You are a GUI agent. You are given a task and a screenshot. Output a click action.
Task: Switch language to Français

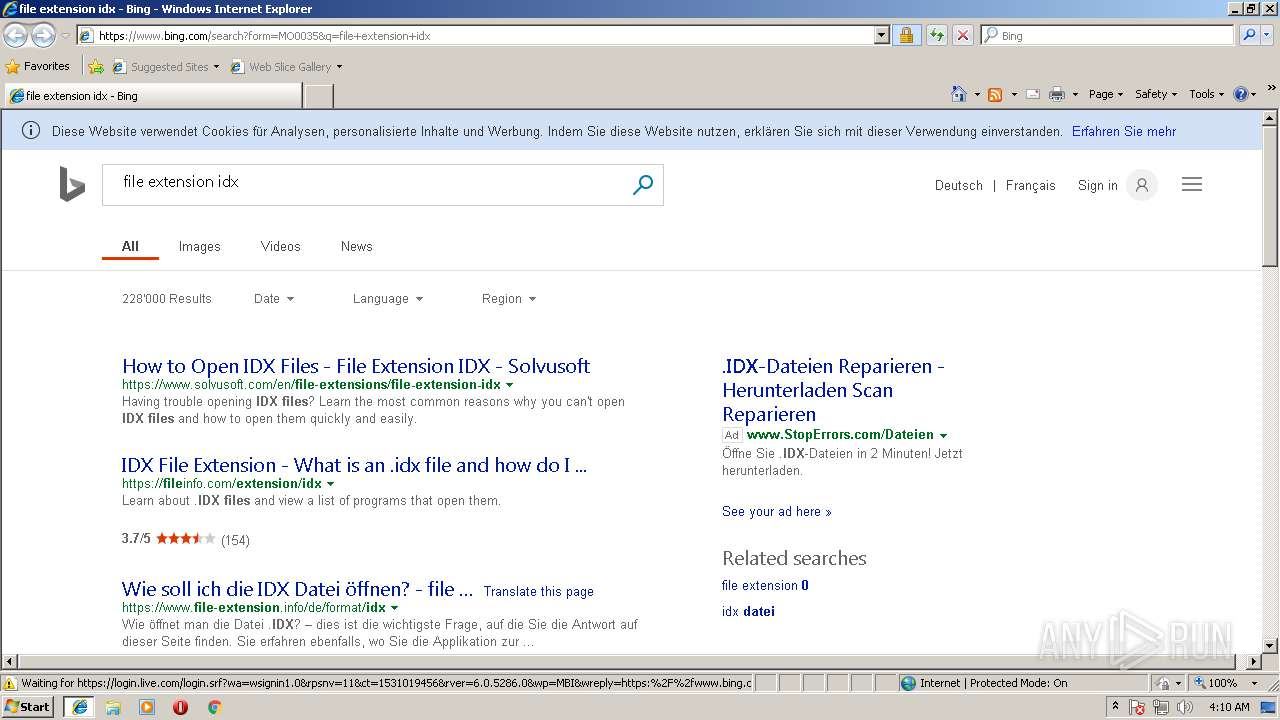click(1030, 185)
